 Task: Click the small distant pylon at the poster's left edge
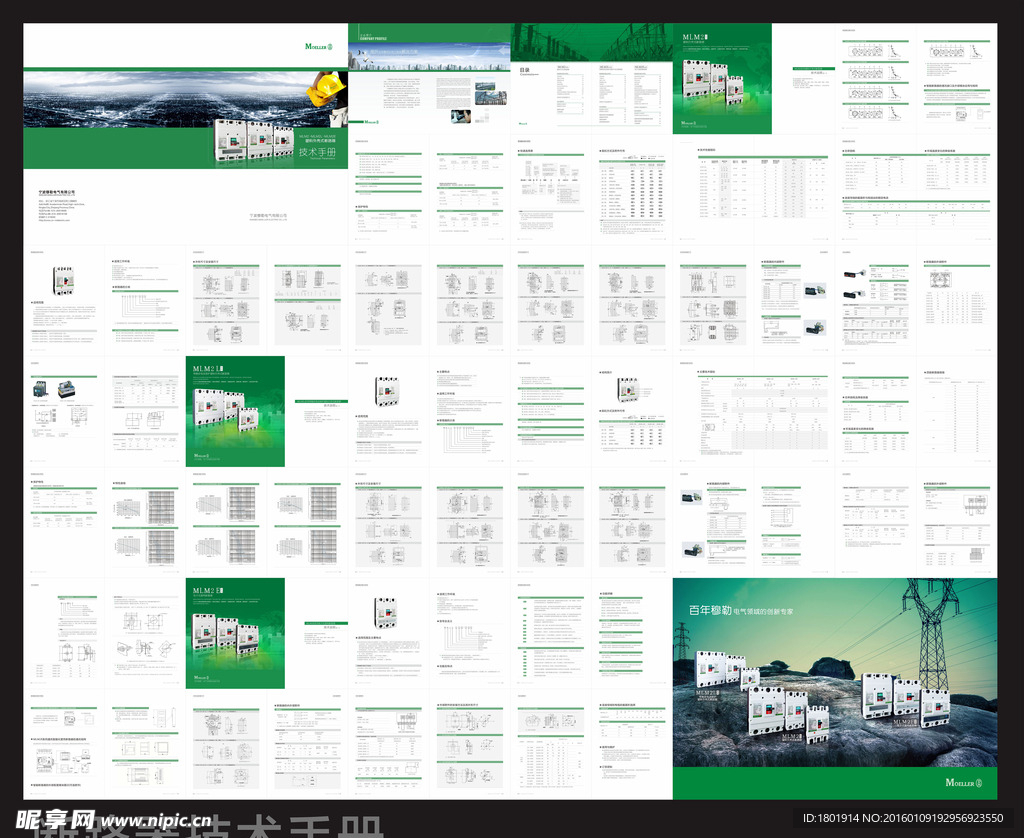coord(682,641)
